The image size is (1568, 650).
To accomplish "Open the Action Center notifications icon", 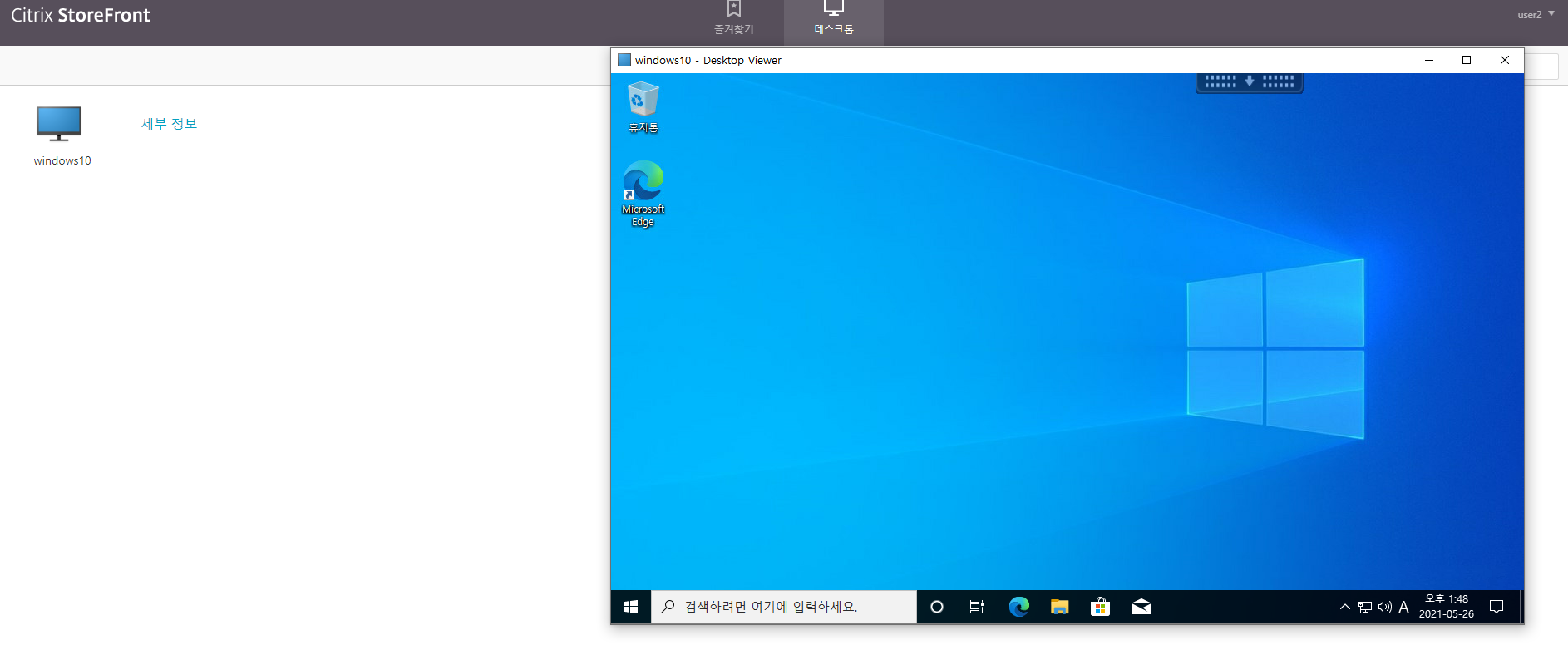I will tap(1497, 607).
